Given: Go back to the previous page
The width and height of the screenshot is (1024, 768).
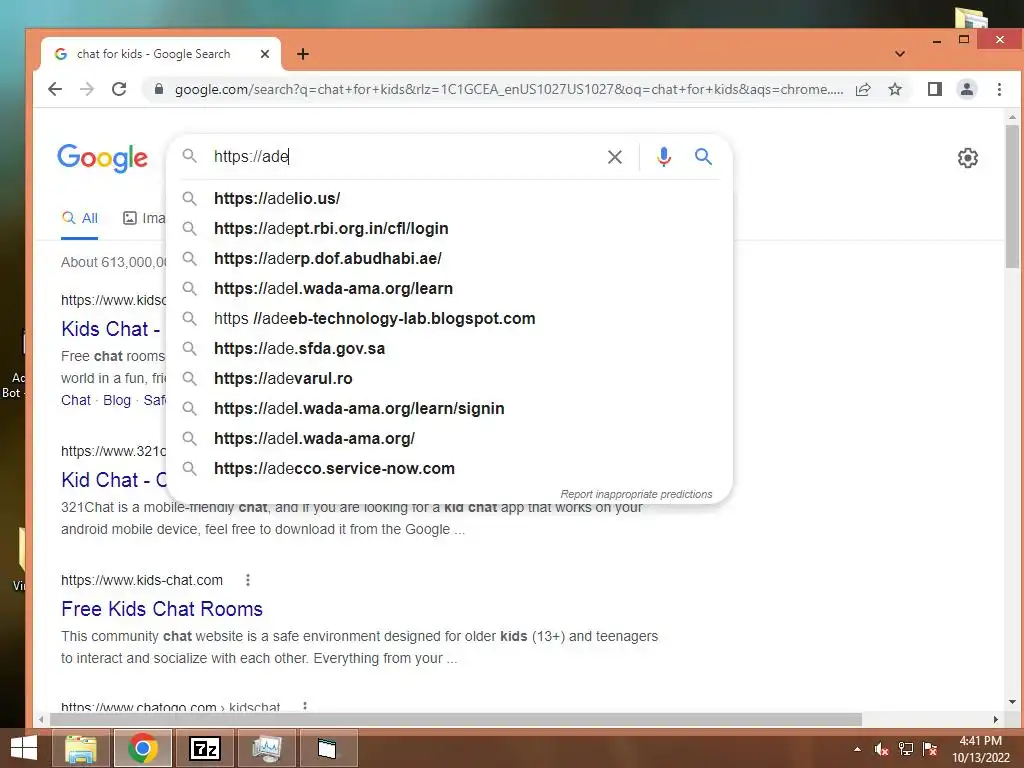Looking at the screenshot, I should (56, 89).
